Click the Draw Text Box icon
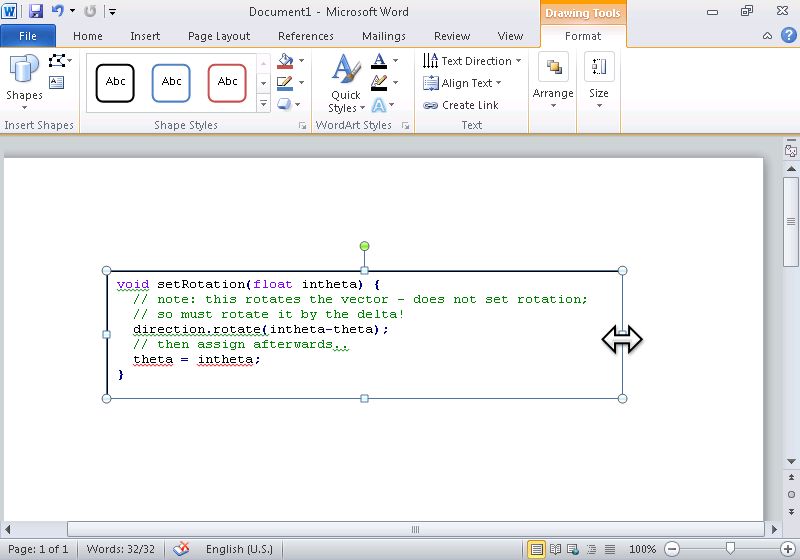800x560 pixels. (56, 82)
